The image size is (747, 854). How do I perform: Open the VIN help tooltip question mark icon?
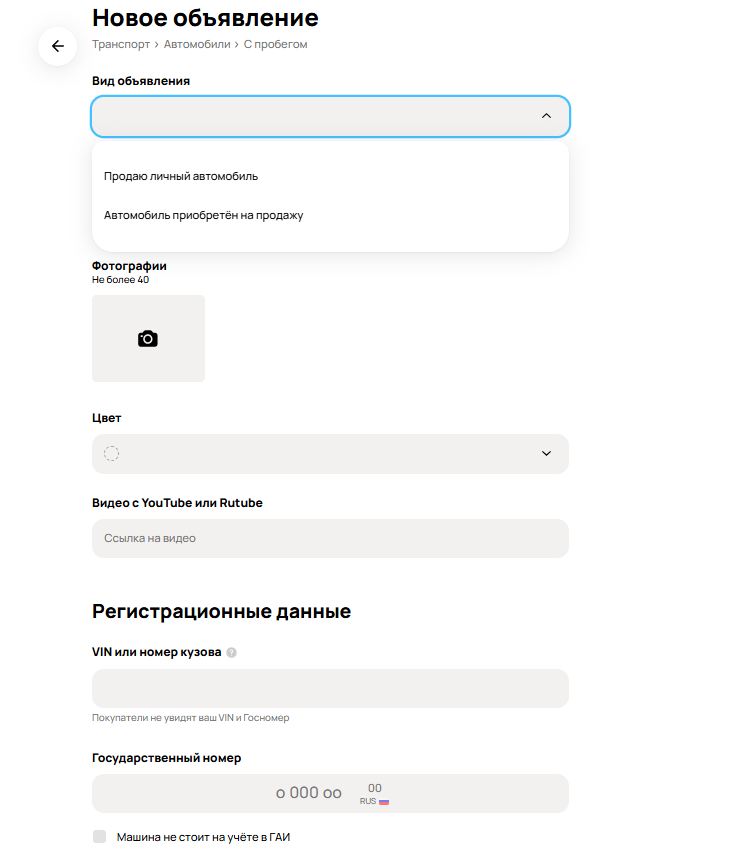click(x=230, y=654)
